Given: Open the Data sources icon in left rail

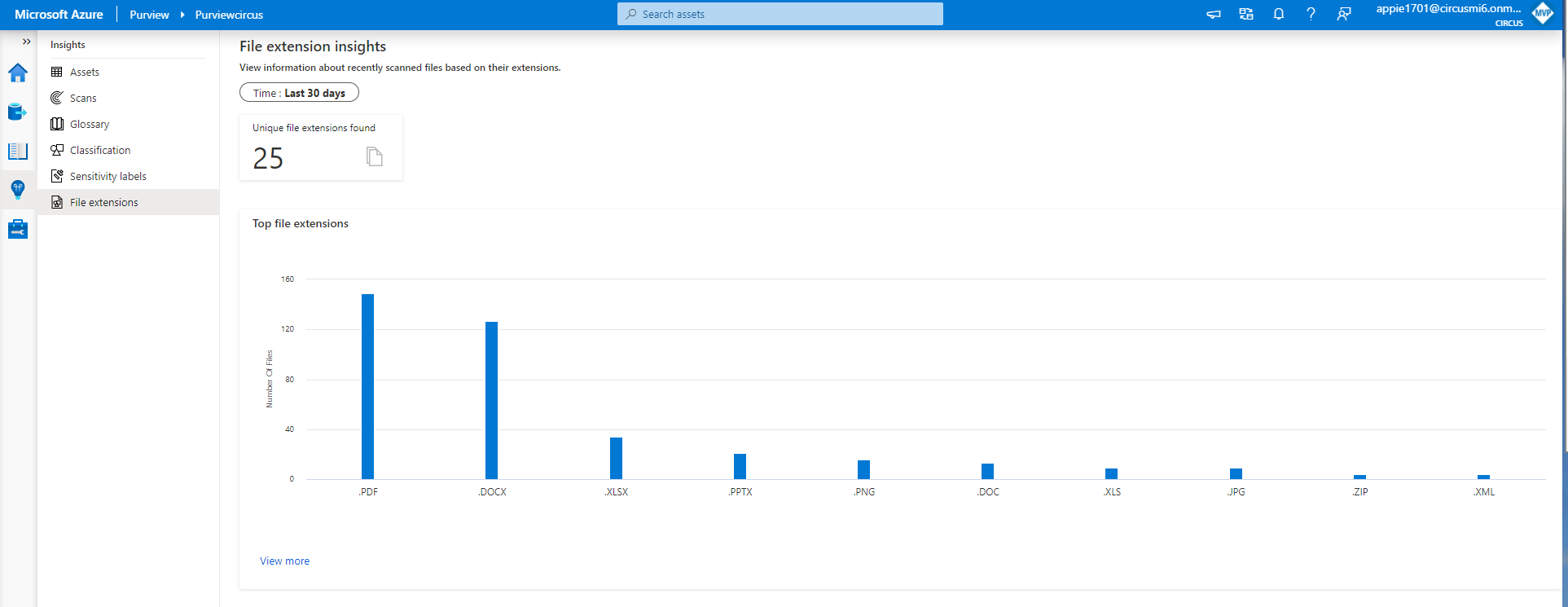Looking at the screenshot, I should [18, 112].
